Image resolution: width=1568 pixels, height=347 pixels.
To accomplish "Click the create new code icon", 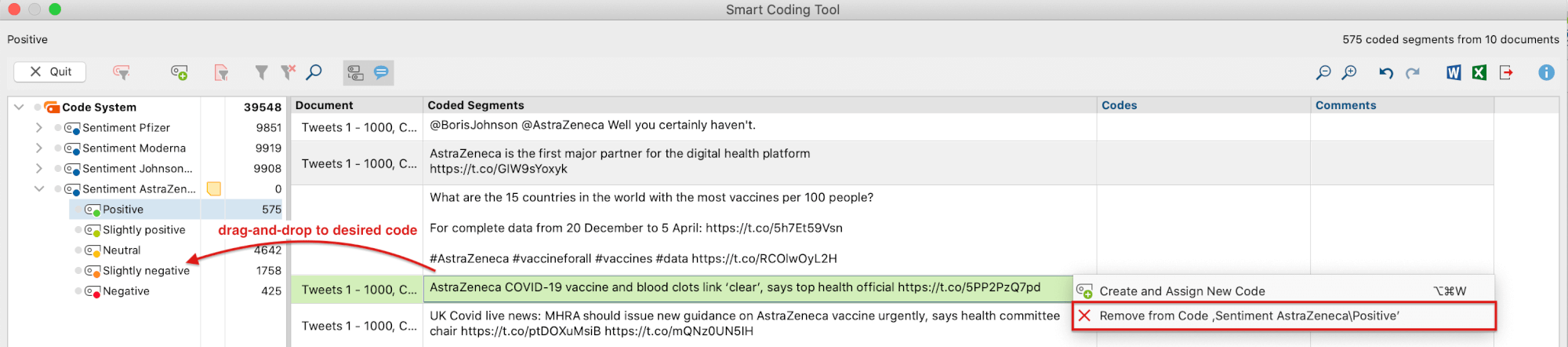I will click(180, 73).
